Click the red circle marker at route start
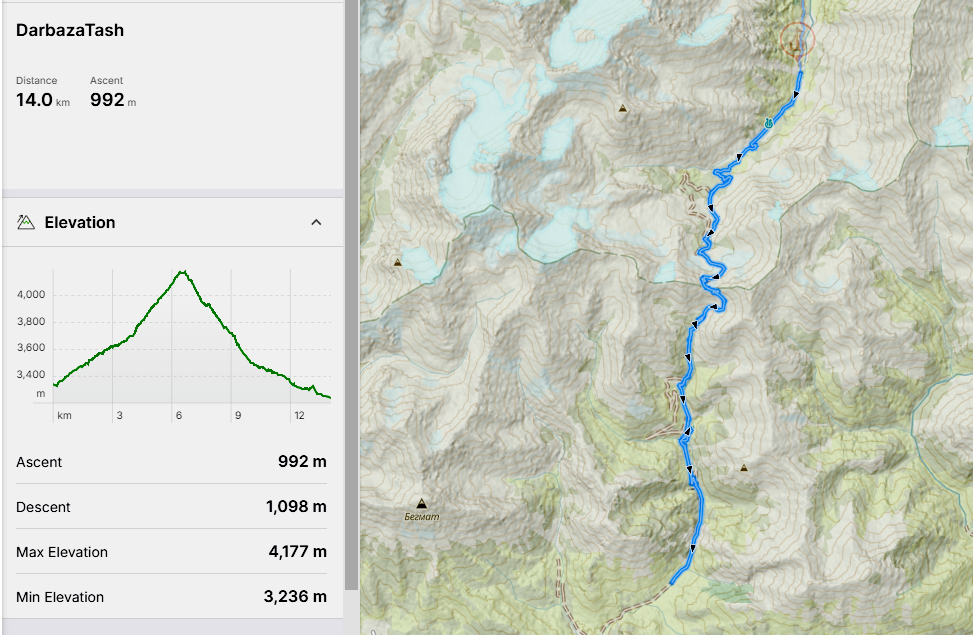Viewport: 973px width, 635px height. 797,41
